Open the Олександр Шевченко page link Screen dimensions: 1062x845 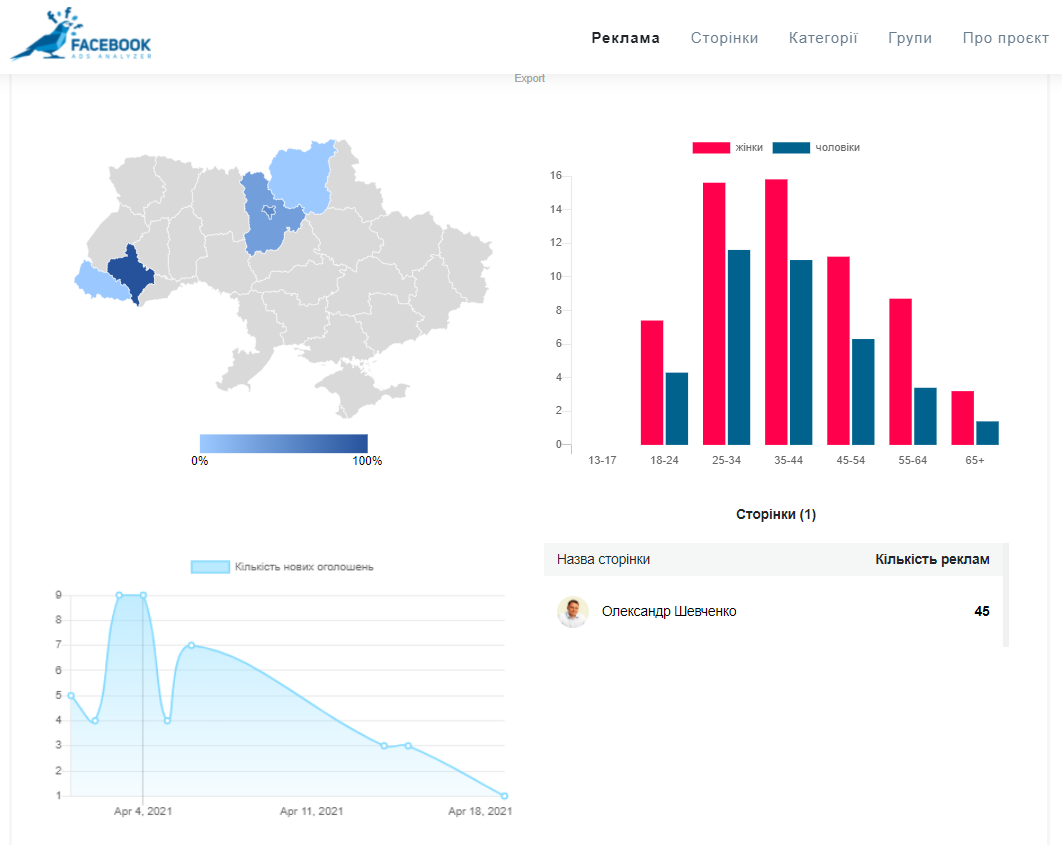tap(669, 612)
